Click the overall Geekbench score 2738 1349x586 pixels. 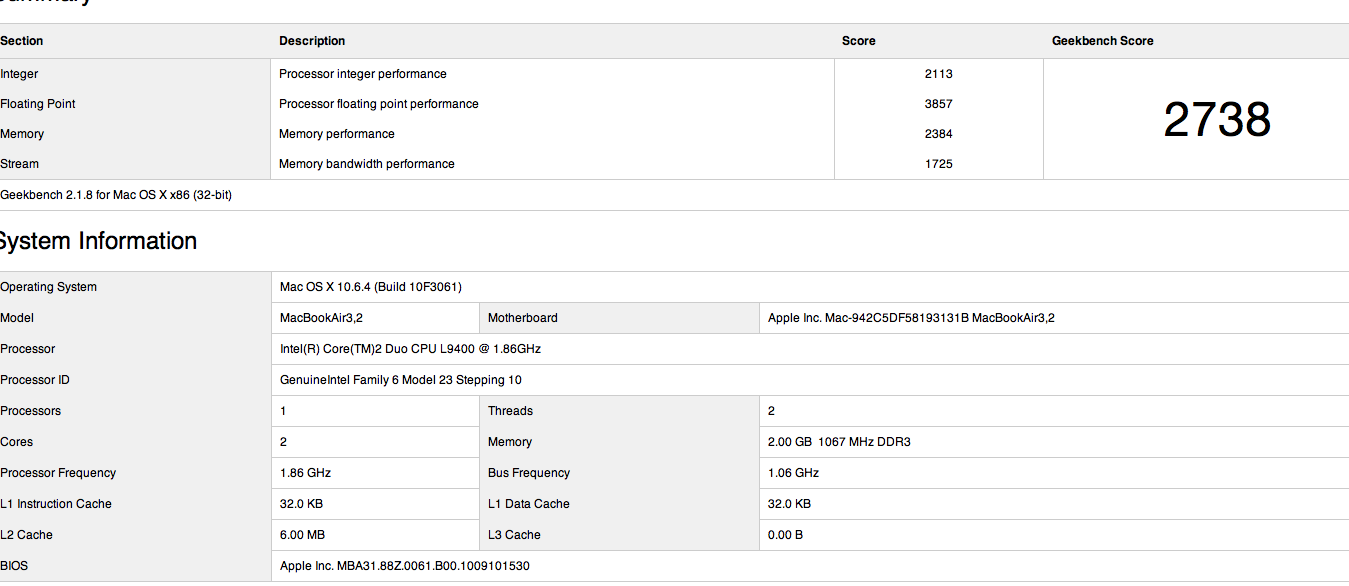click(1217, 120)
